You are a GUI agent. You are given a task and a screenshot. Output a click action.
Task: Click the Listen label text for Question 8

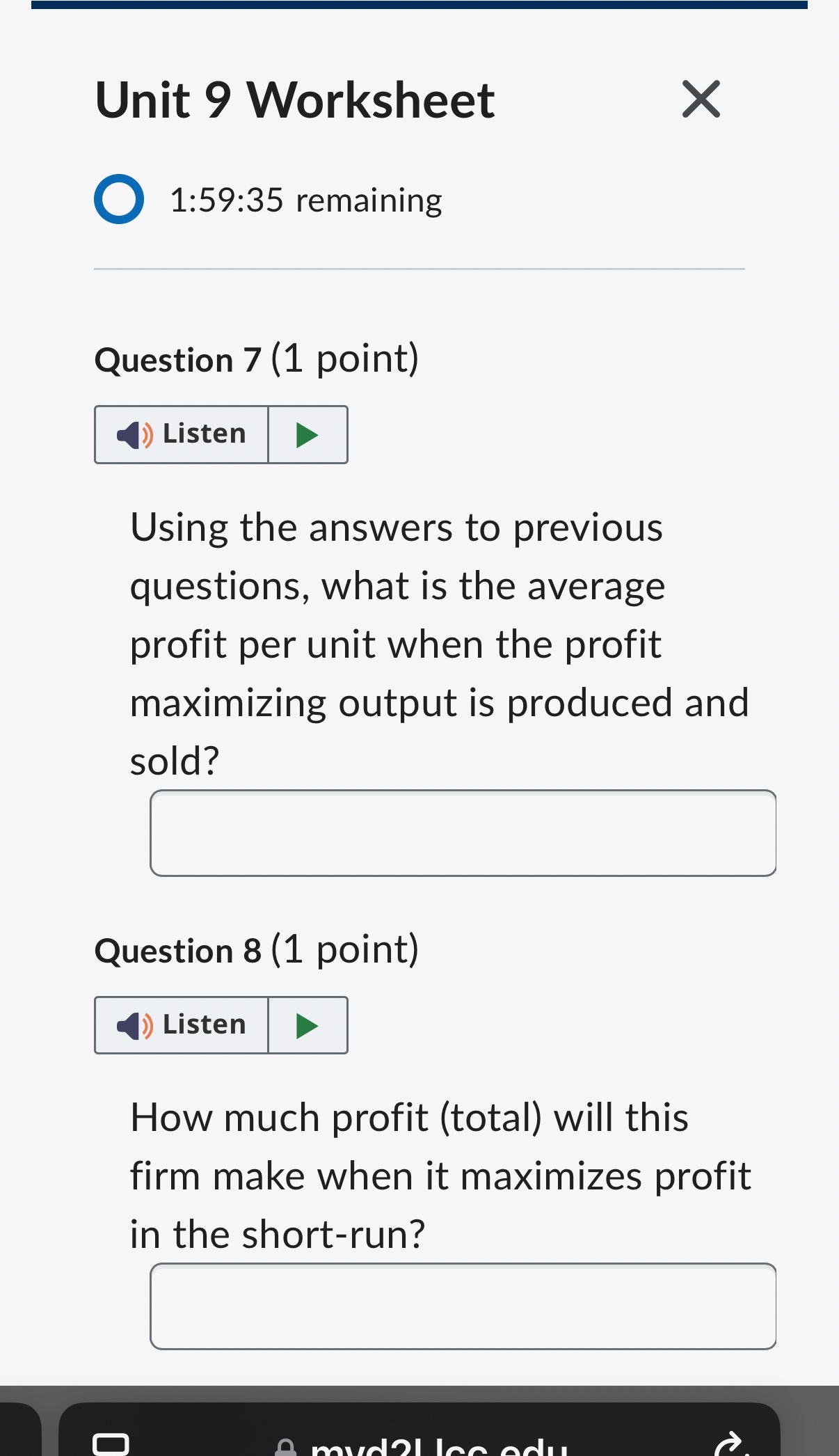click(203, 1024)
